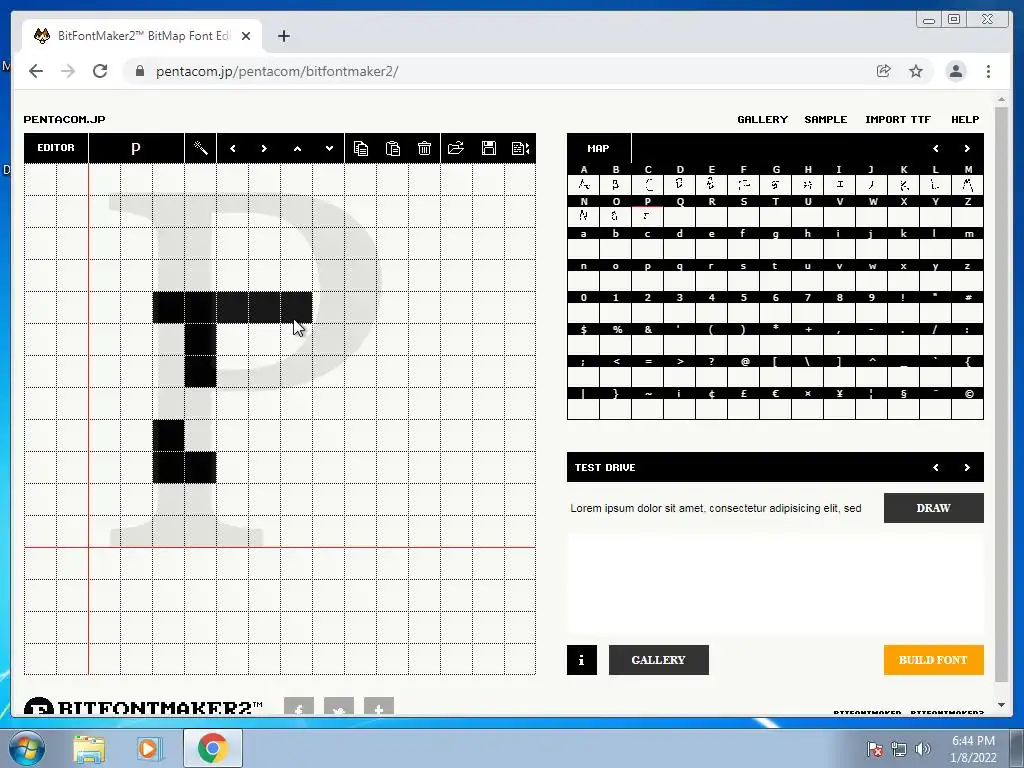Screen dimensions: 1024x768
Task: Open the HELP link
Action: [x=965, y=120]
